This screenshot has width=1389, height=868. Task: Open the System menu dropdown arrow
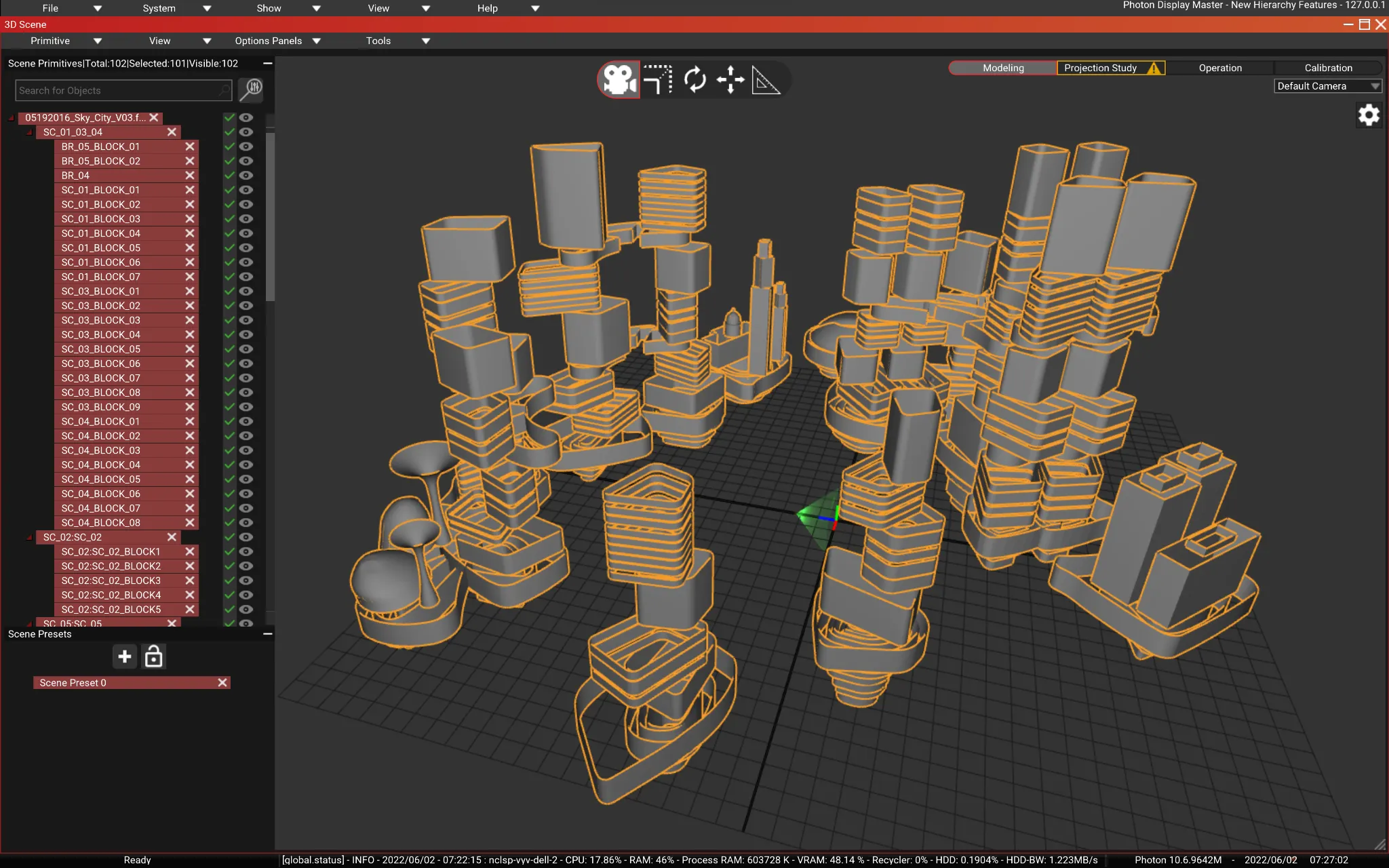(x=208, y=8)
